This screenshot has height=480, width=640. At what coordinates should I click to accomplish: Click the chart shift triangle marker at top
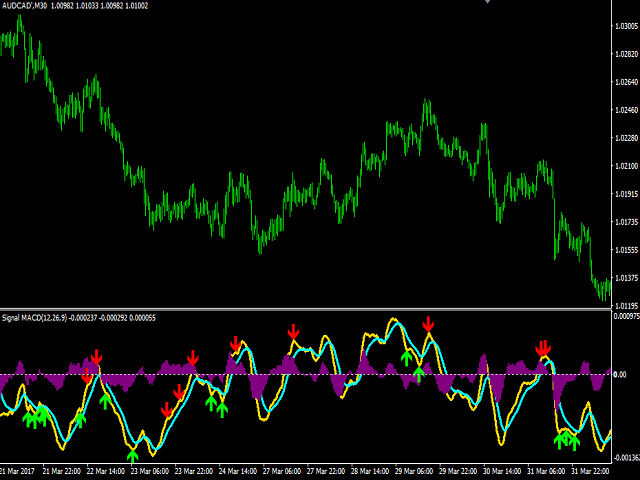point(488,3)
